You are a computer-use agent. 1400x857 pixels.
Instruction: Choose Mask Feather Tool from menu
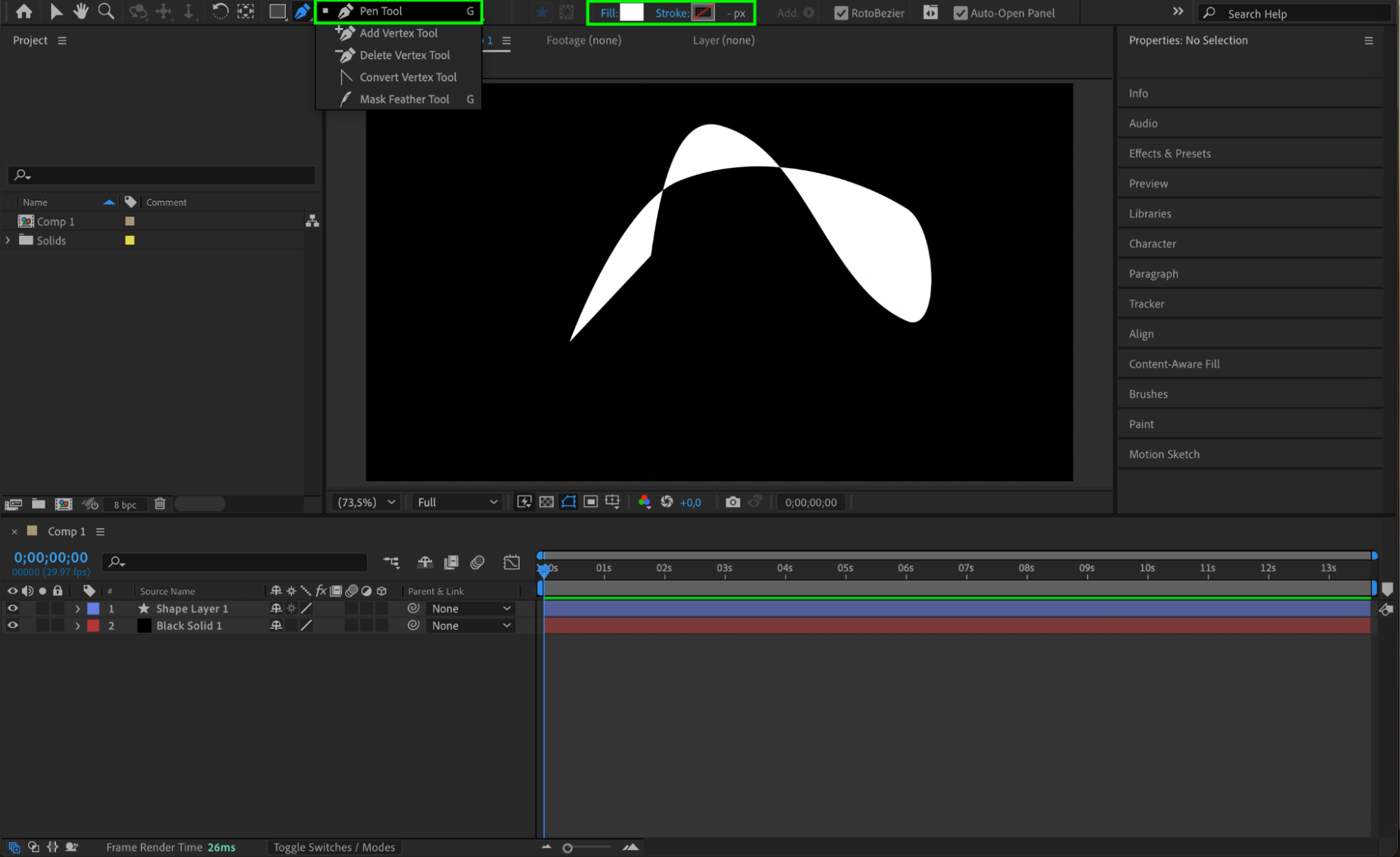tap(404, 99)
